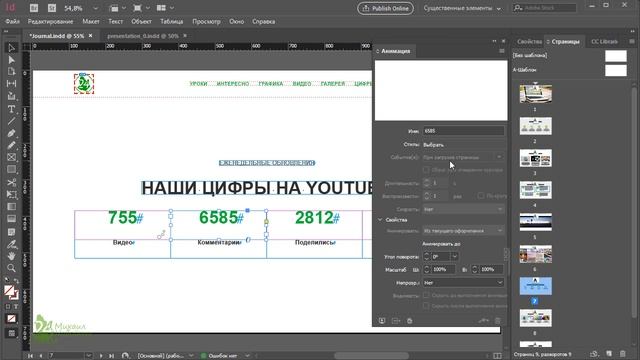Toggle the hide after animating checkbox

click(426, 305)
